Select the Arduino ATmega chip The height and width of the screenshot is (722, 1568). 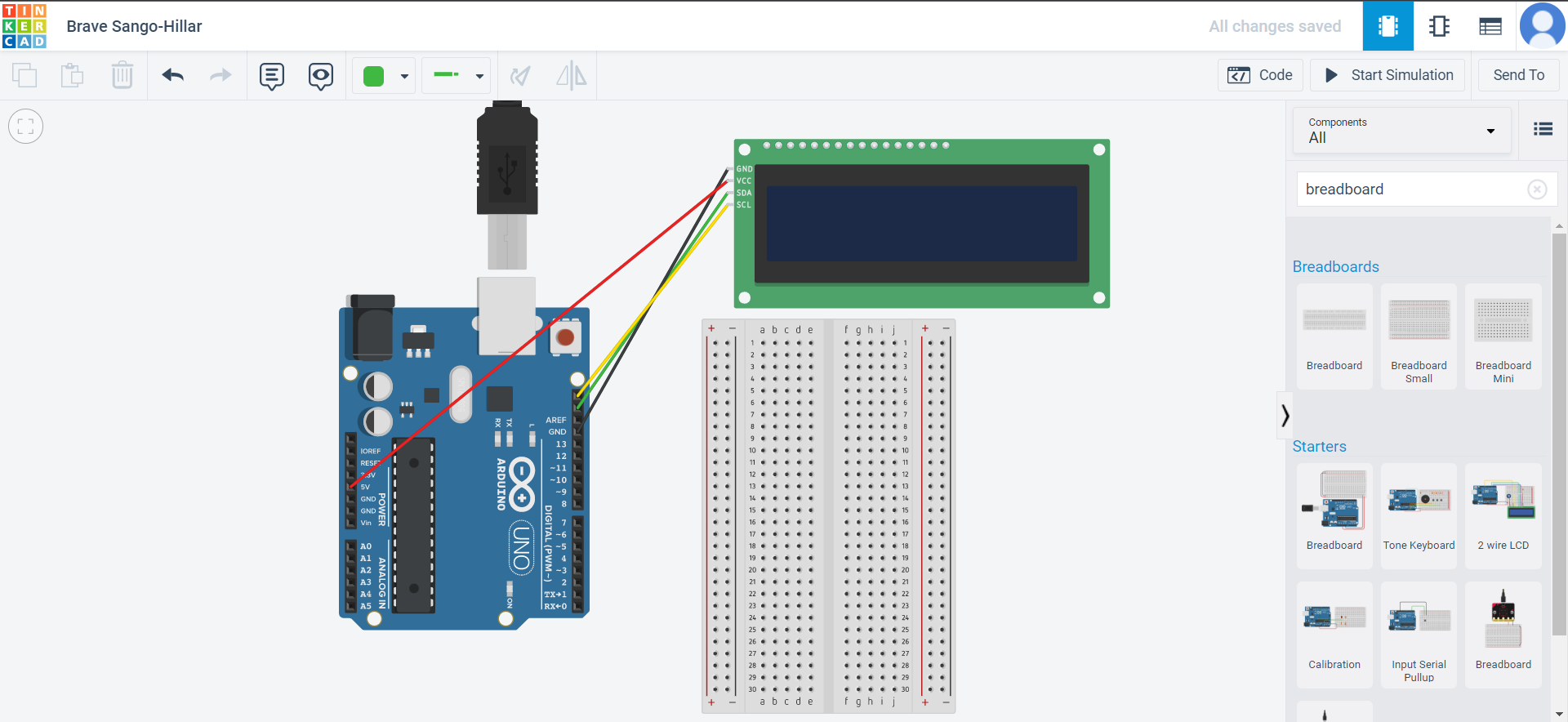[x=414, y=525]
